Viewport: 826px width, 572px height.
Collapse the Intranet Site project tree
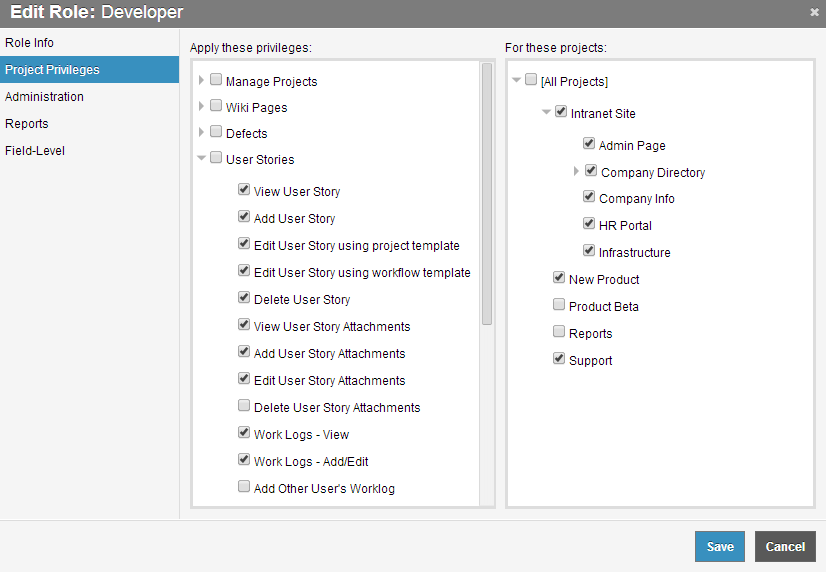[x=546, y=112]
